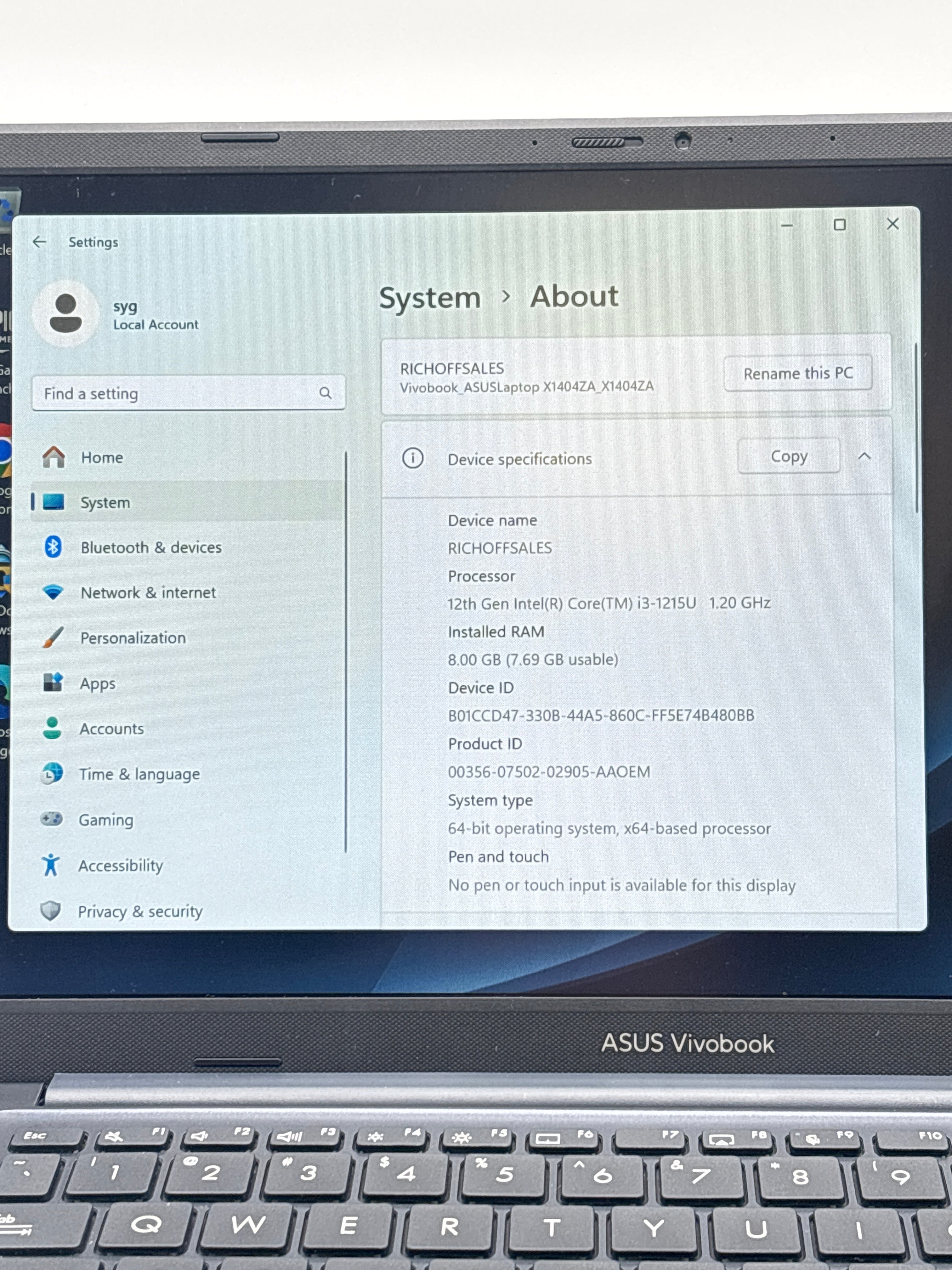952x1270 pixels.
Task: Click the Network wifi icon
Action: [53, 592]
